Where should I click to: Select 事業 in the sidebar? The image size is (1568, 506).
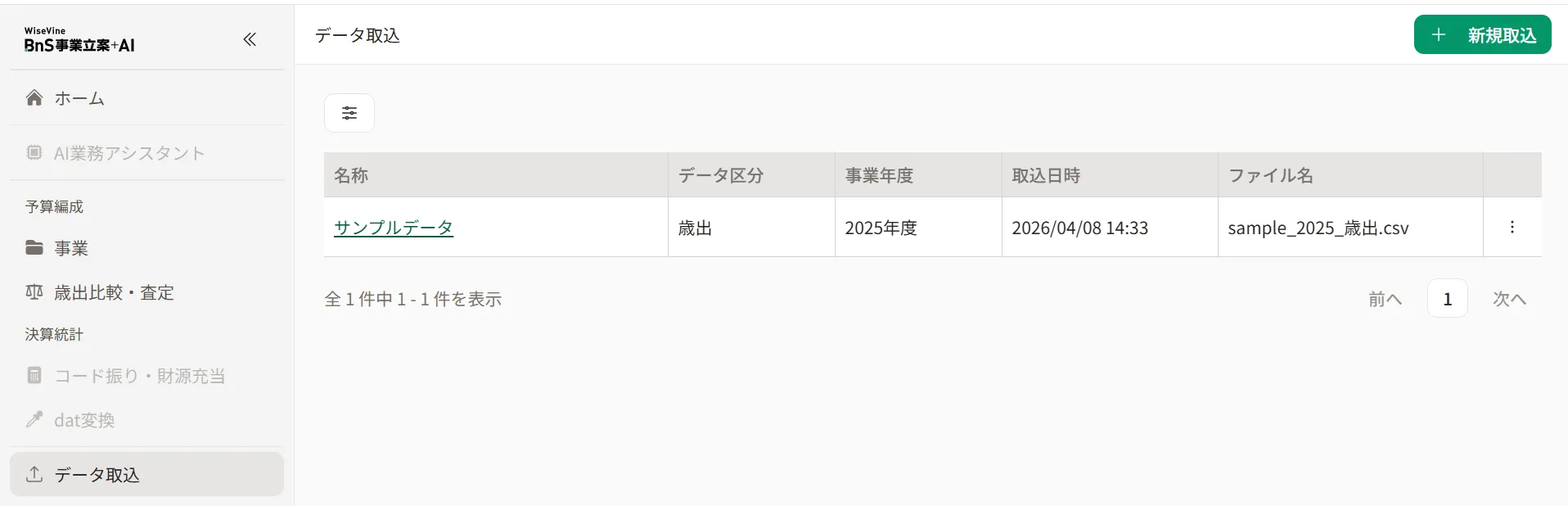[x=147, y=248]
